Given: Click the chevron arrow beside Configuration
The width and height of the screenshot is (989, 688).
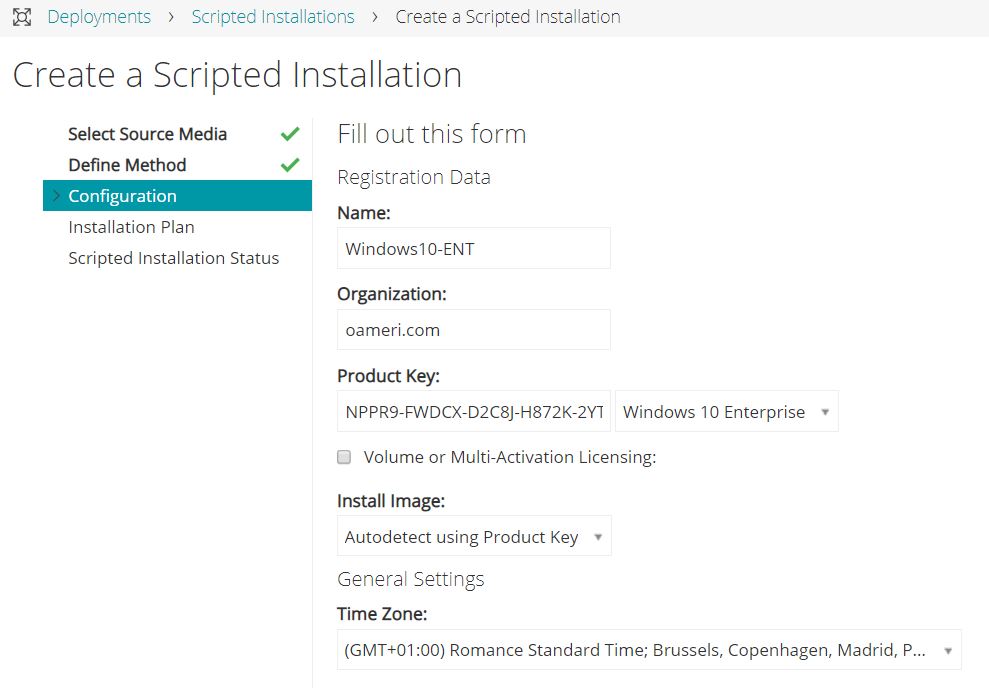Looking at the screenshot, I should pyautogui.click(x=57, y=195).
